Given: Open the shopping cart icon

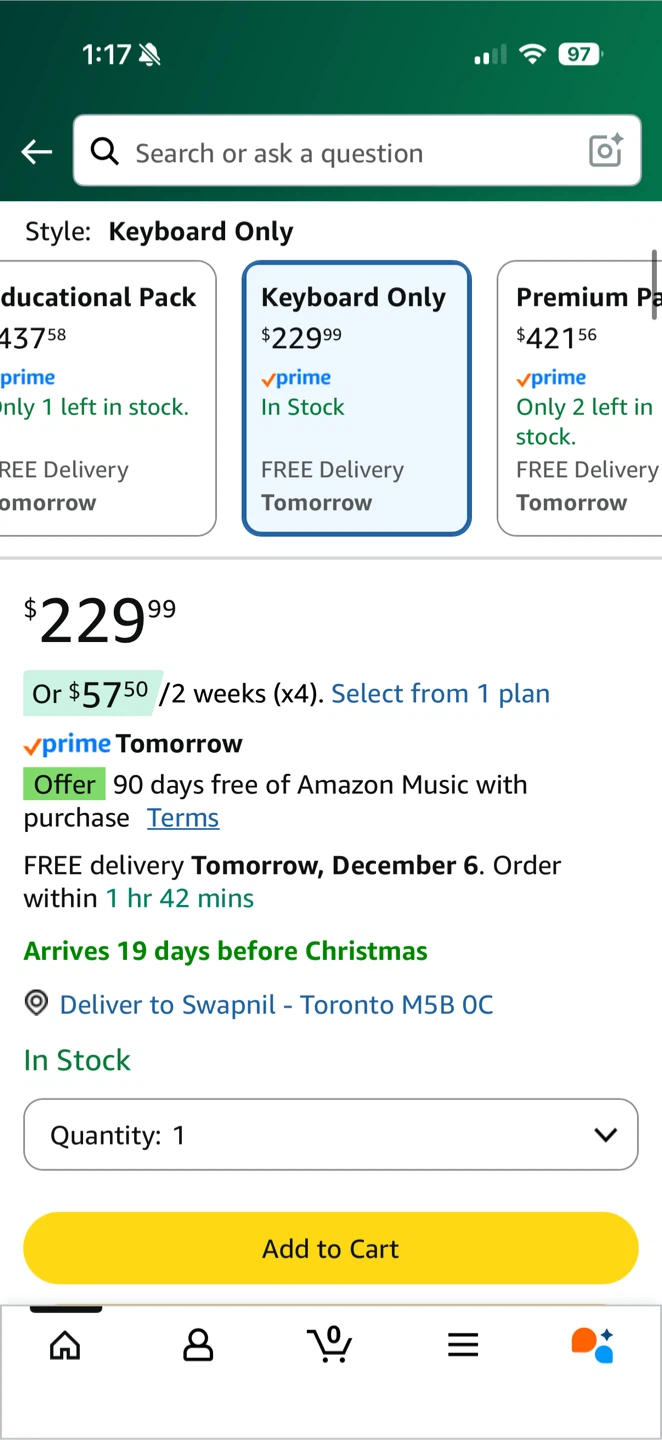Looking at the screenshot, I should point(330,1344).
